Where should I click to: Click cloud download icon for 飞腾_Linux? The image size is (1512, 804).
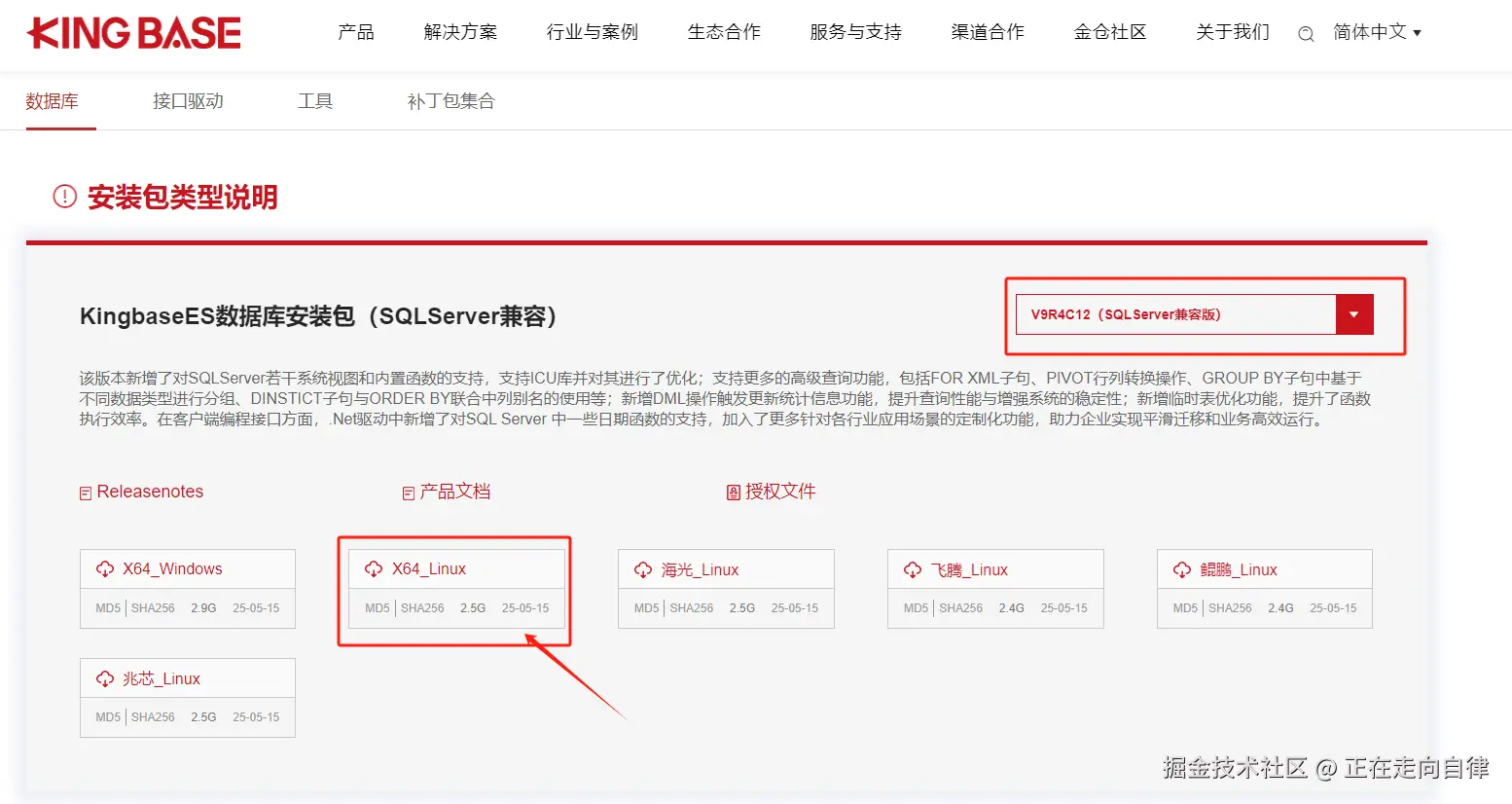pyautogui.click(x=913, y=570)
